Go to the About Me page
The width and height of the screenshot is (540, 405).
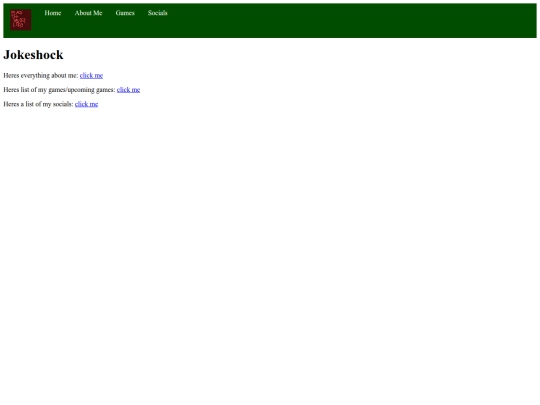(x=89, y=13)
